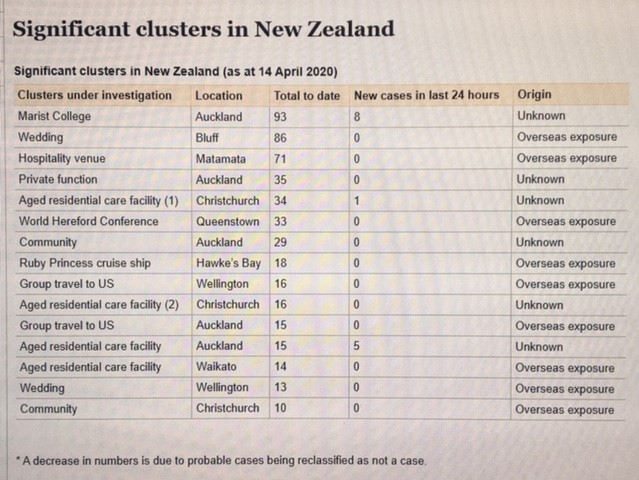Screen dimensions: 639x480
Task: Select the 'Private function' cluster cell
Action: tap(58, 179)
